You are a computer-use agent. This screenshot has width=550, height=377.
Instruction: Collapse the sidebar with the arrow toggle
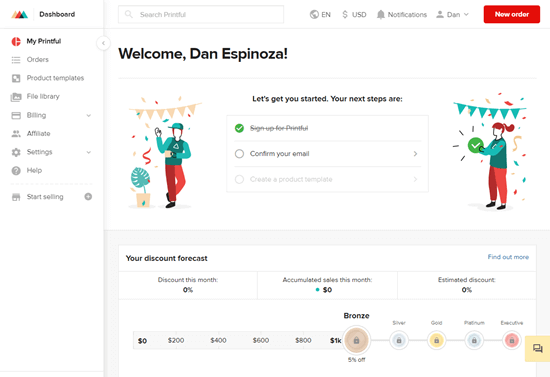pos(103,43)
